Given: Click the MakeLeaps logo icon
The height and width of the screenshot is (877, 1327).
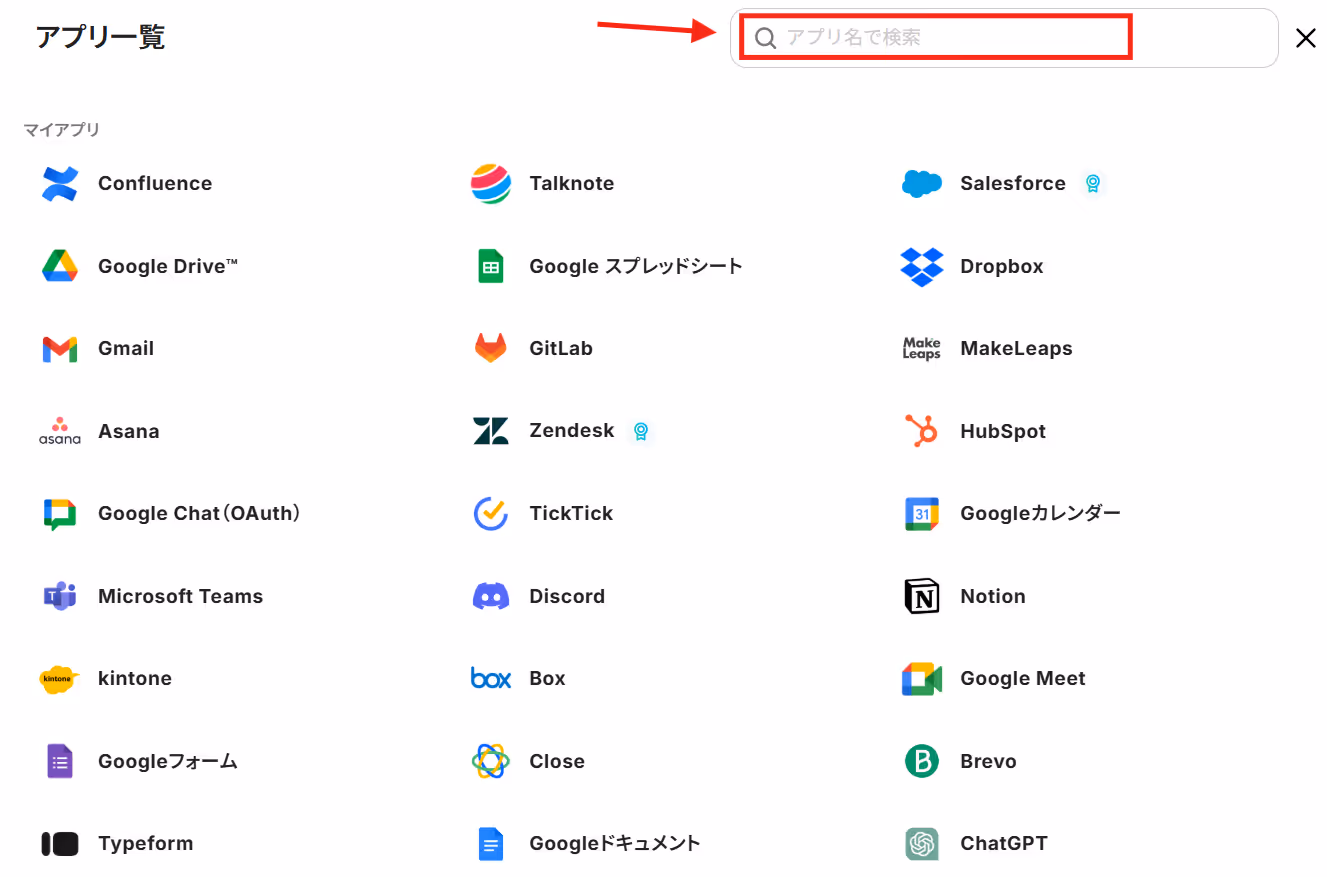Looking at the screenshot, I should (x=922, y=349).
